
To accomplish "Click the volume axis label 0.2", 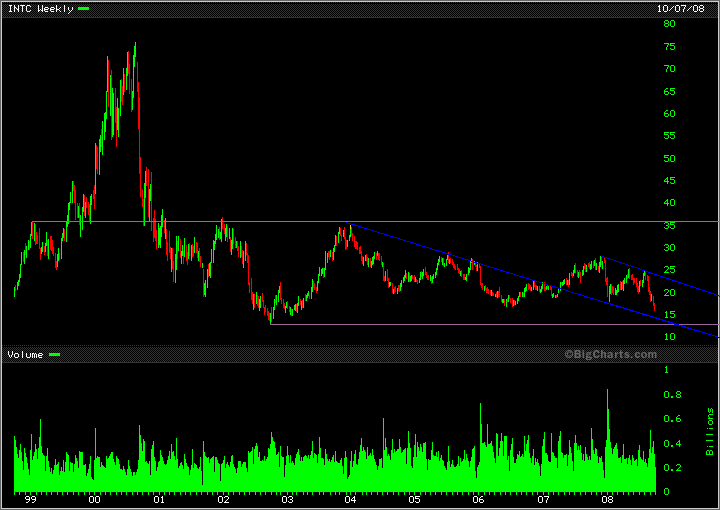I will tap(672, 467).
